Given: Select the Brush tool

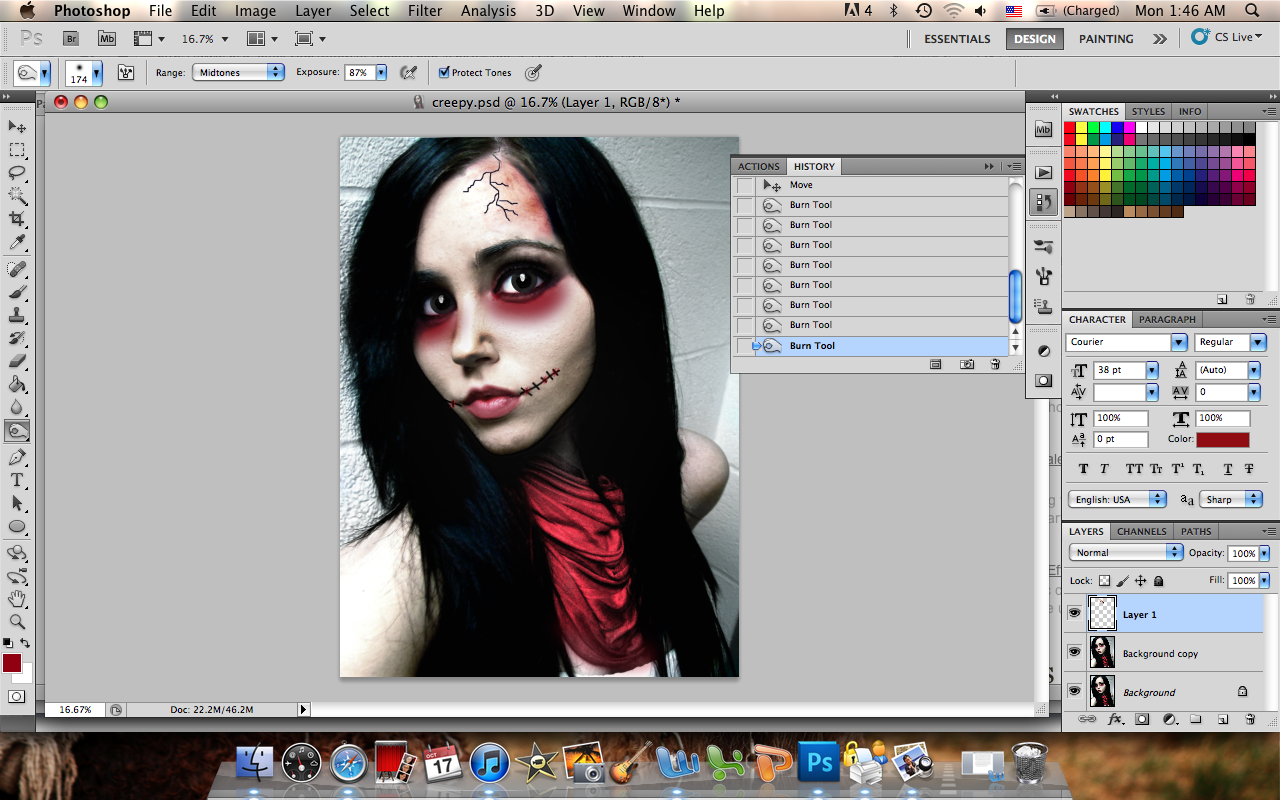Looking at the screenshot, I should tap(17, 292).
